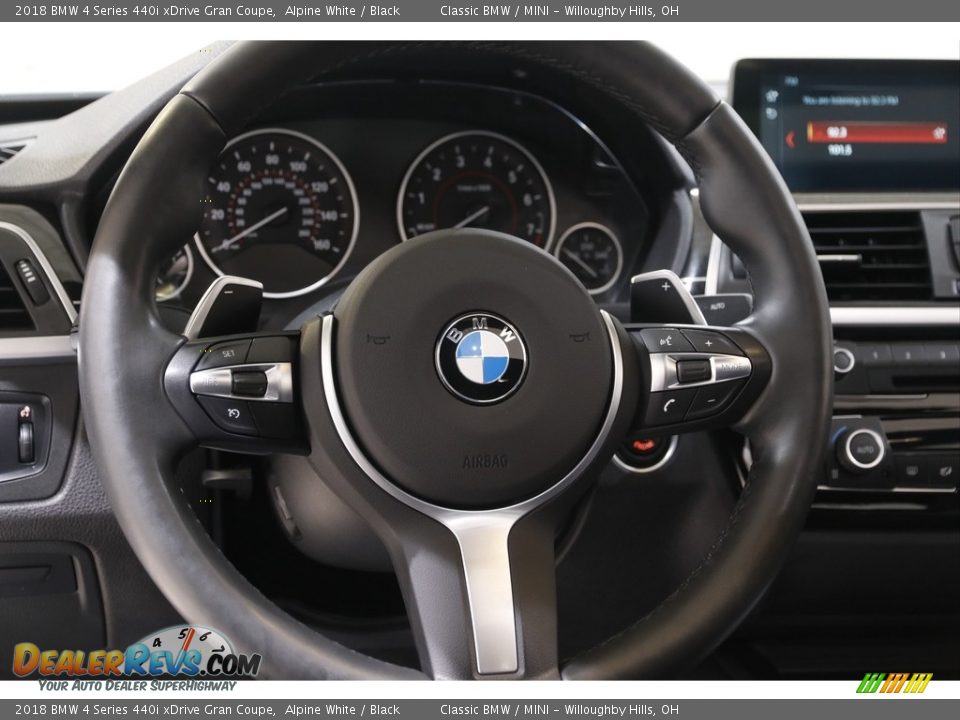The image size is (960, 720).
Task: Select the second station below the red bar
Action: coord(839,149)
